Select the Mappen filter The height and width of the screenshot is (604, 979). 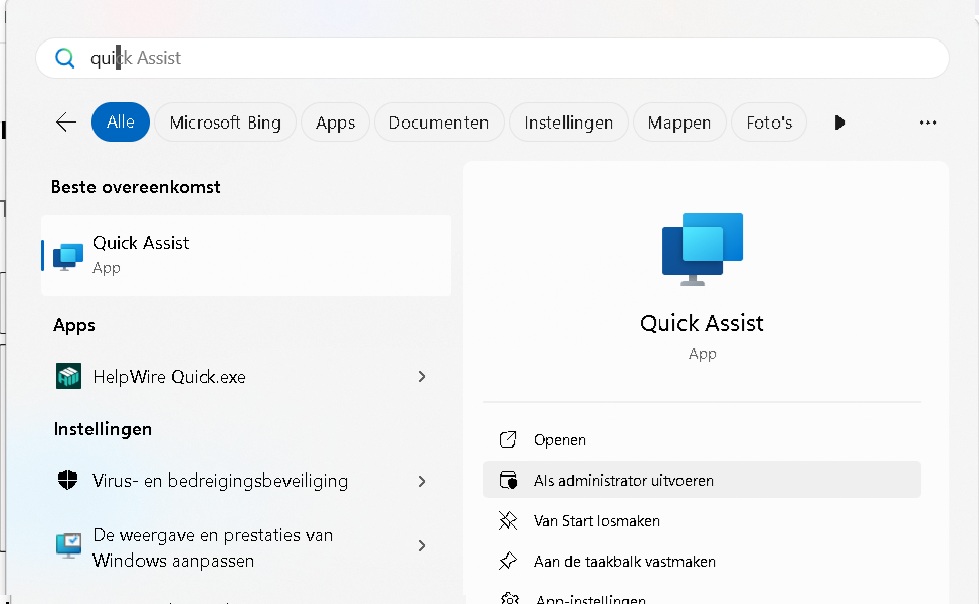[679, 122]
